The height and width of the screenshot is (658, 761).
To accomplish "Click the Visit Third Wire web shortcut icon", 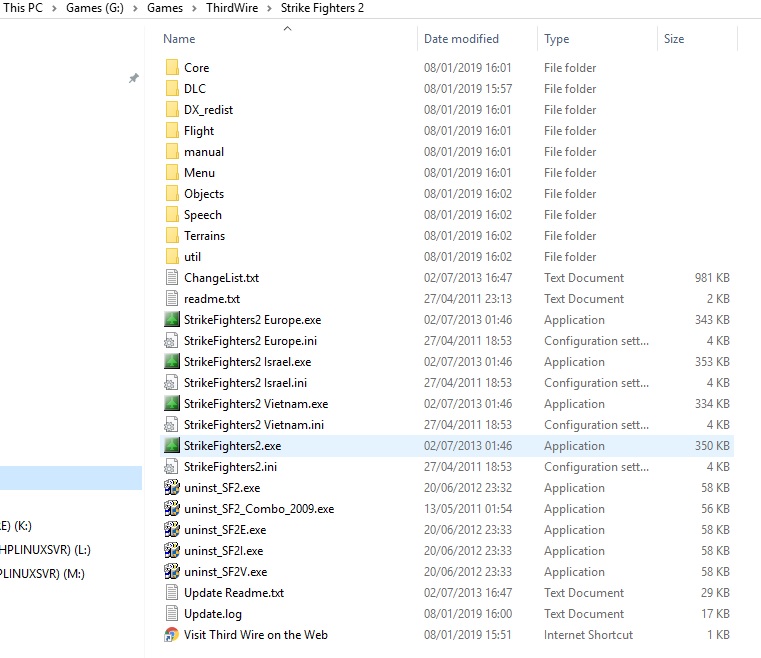I will tap(171, 635).
